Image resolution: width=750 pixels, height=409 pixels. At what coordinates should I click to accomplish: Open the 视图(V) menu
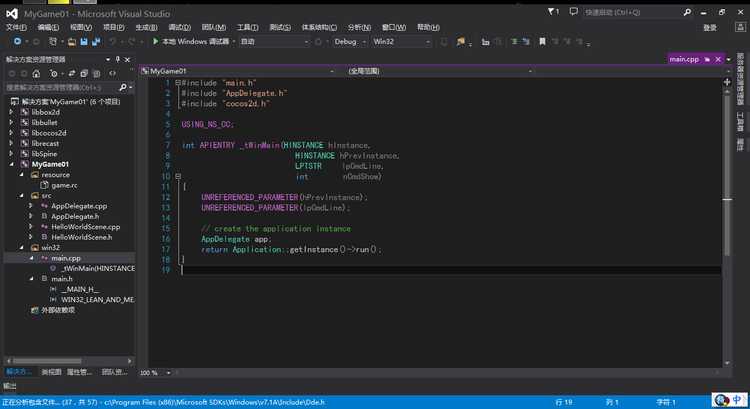pyautogui.click(x=81, y=27)
